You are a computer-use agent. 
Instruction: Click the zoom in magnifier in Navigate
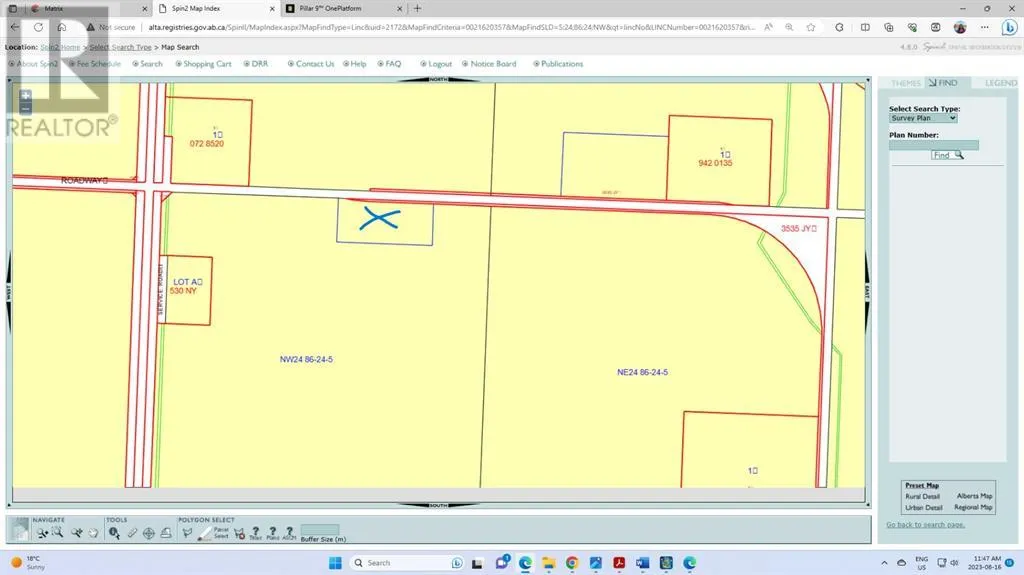pos(42,533)
